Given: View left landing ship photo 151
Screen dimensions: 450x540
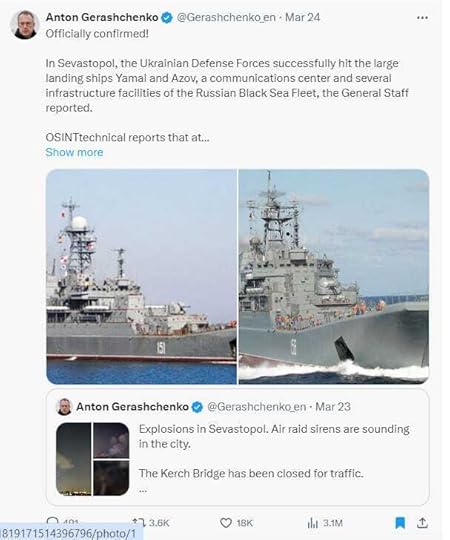Looking at the screenshot, I should (x=141, y=277).
